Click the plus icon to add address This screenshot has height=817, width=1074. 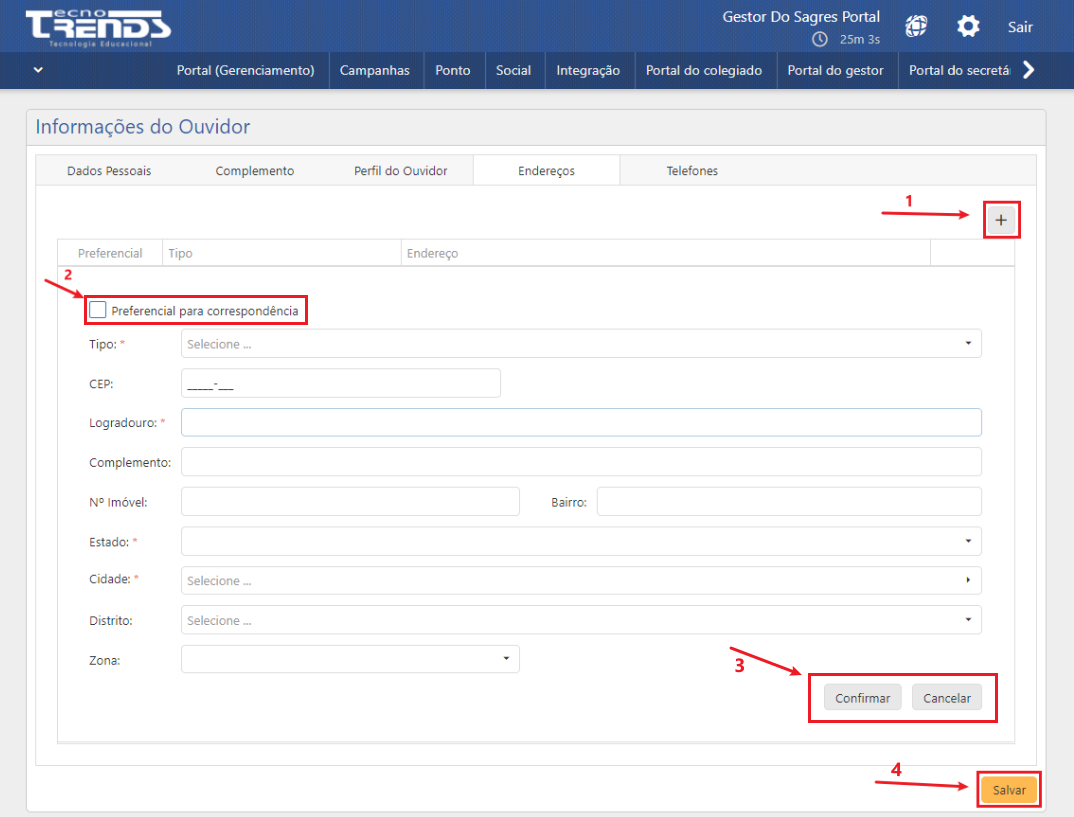tap(1001, 220)
